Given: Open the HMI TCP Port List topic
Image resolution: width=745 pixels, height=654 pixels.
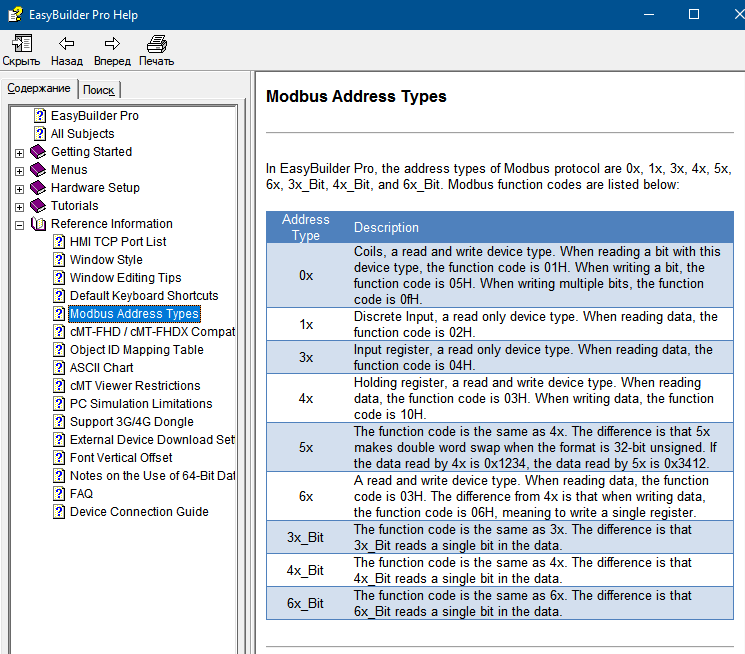Looking at the screenshot, I should coord(118,241).
